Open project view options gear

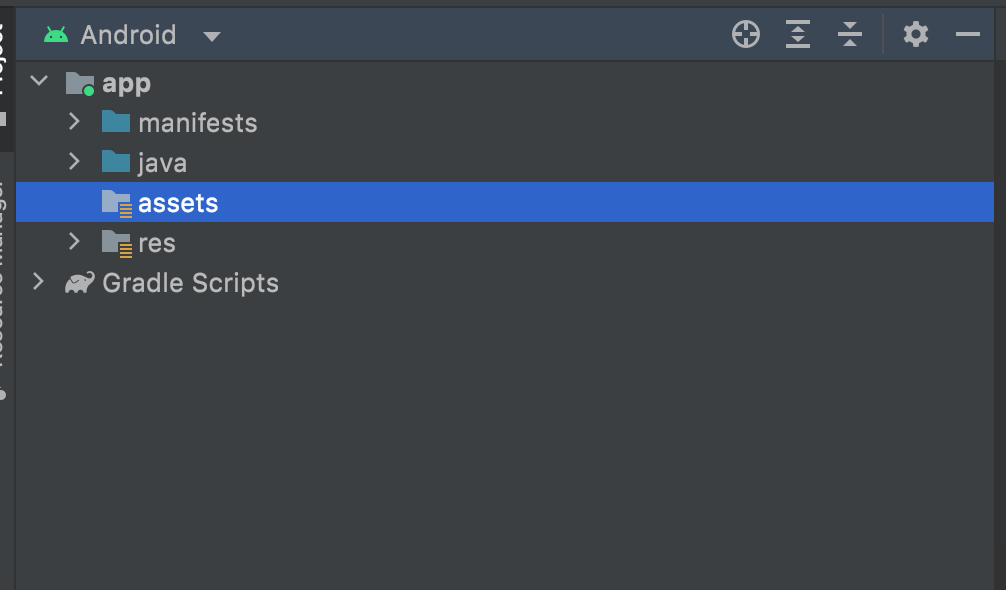(916, 35)
